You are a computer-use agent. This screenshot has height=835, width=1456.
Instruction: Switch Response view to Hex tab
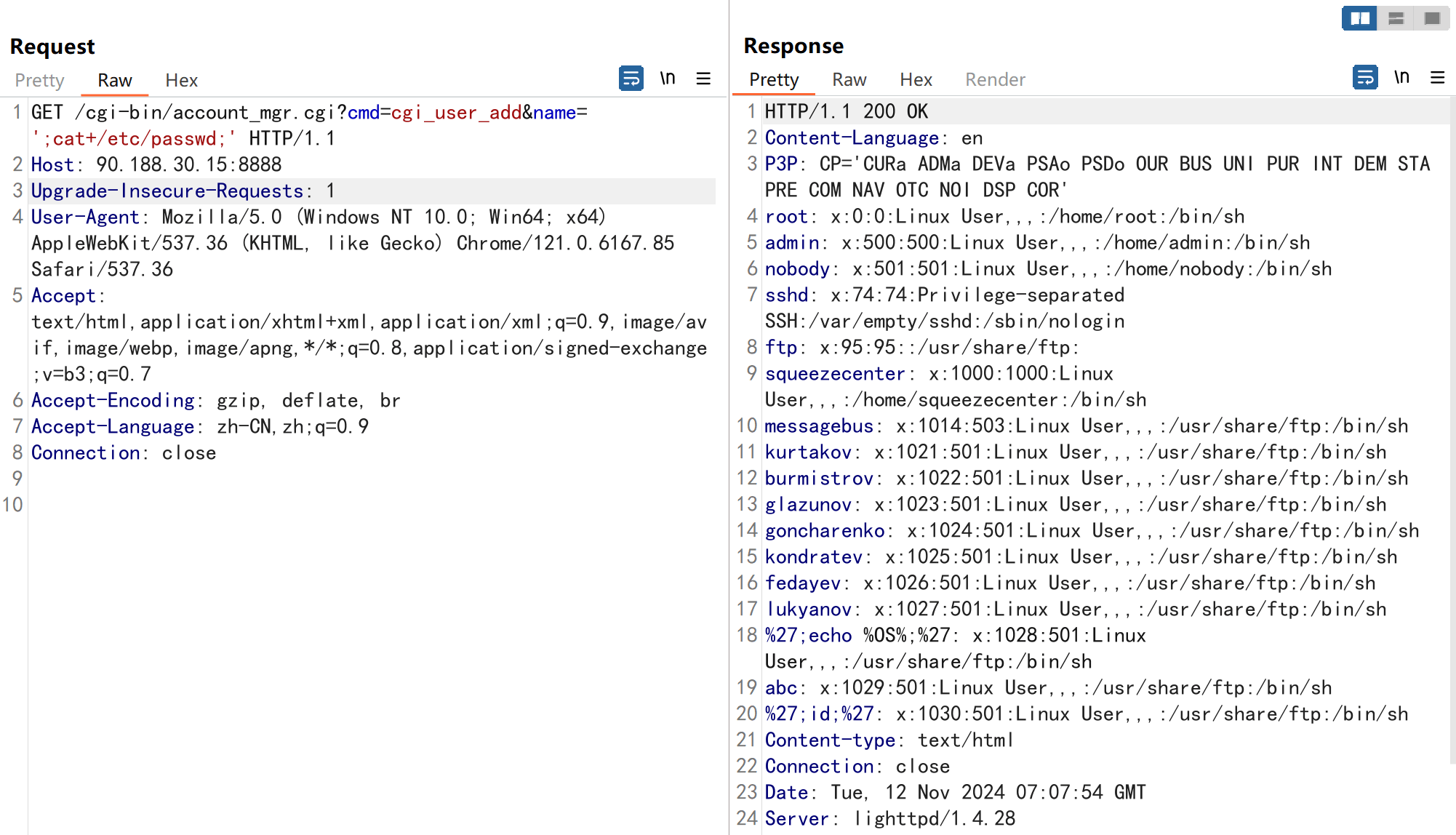(x=916, y=79)
